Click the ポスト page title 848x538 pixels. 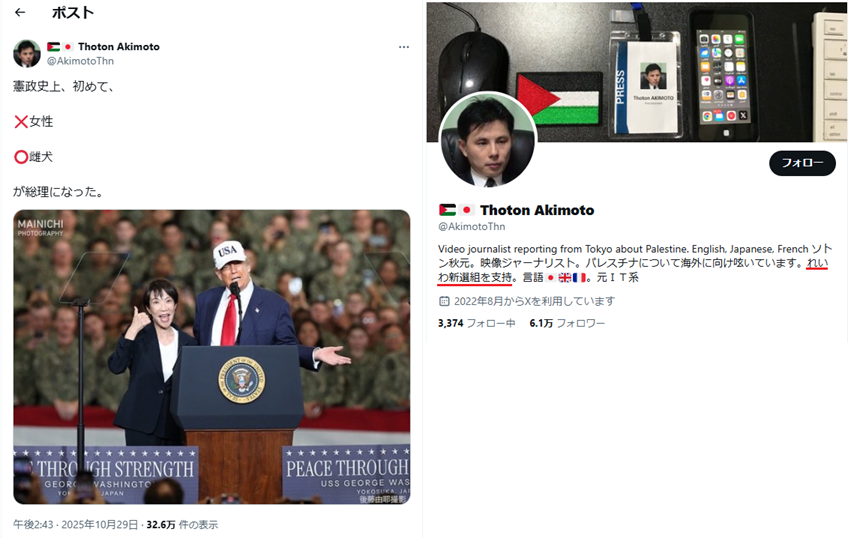coord(73,12)
